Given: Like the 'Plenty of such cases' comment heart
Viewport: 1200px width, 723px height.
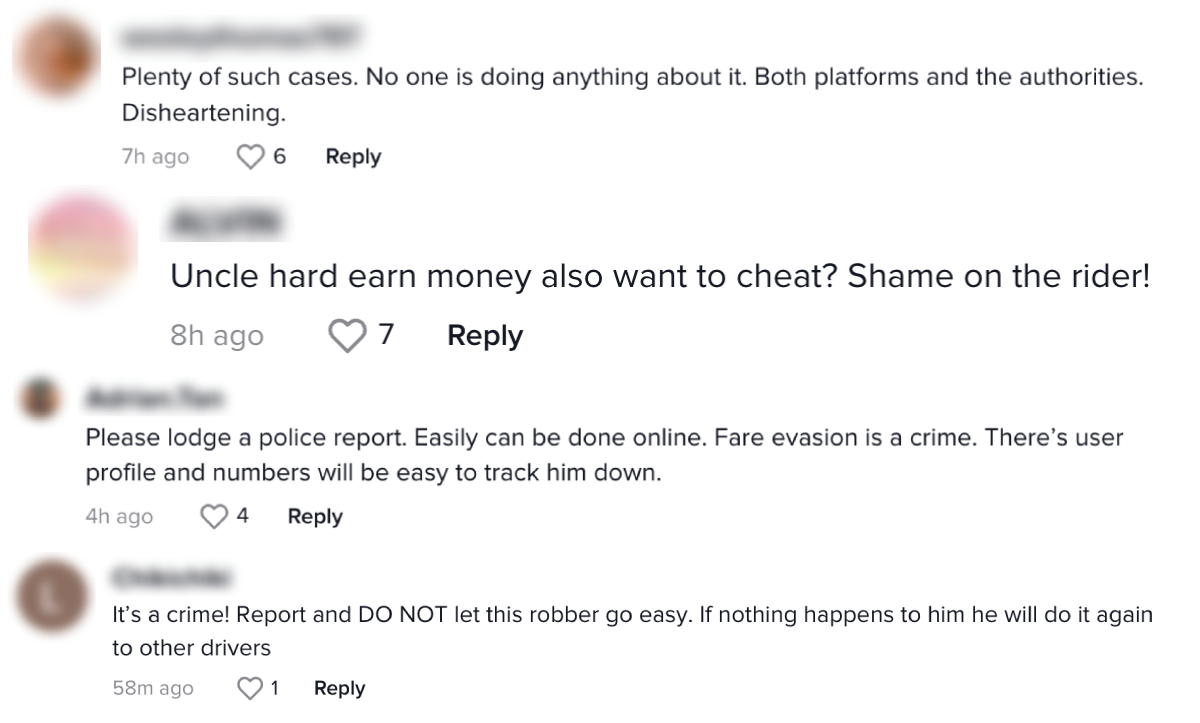Looking at the screenshot, I should coord(251,157).
